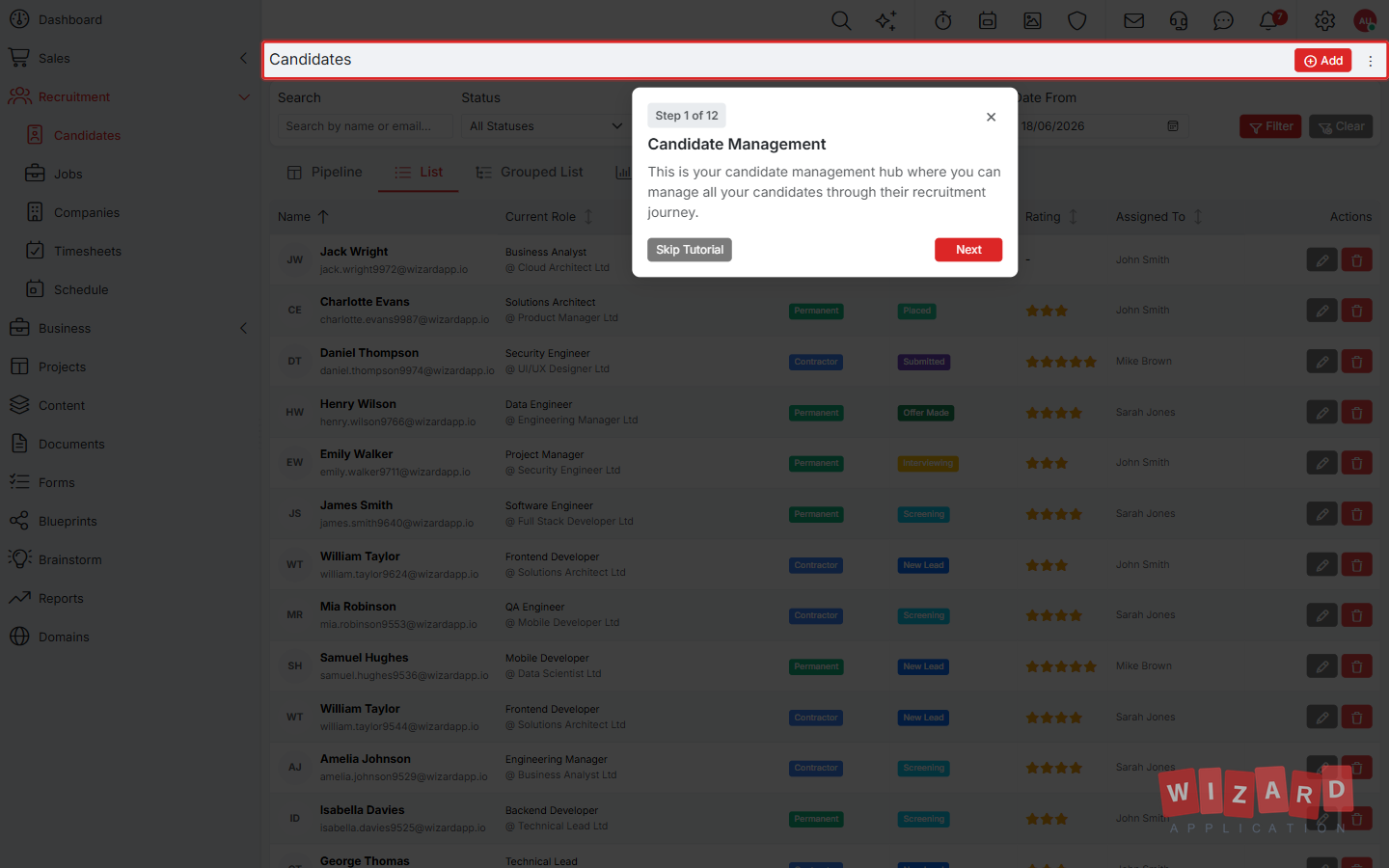The image size is (1389, 868).
Task: Collapse the Recruitment section chevron
Action: [244, 96]
